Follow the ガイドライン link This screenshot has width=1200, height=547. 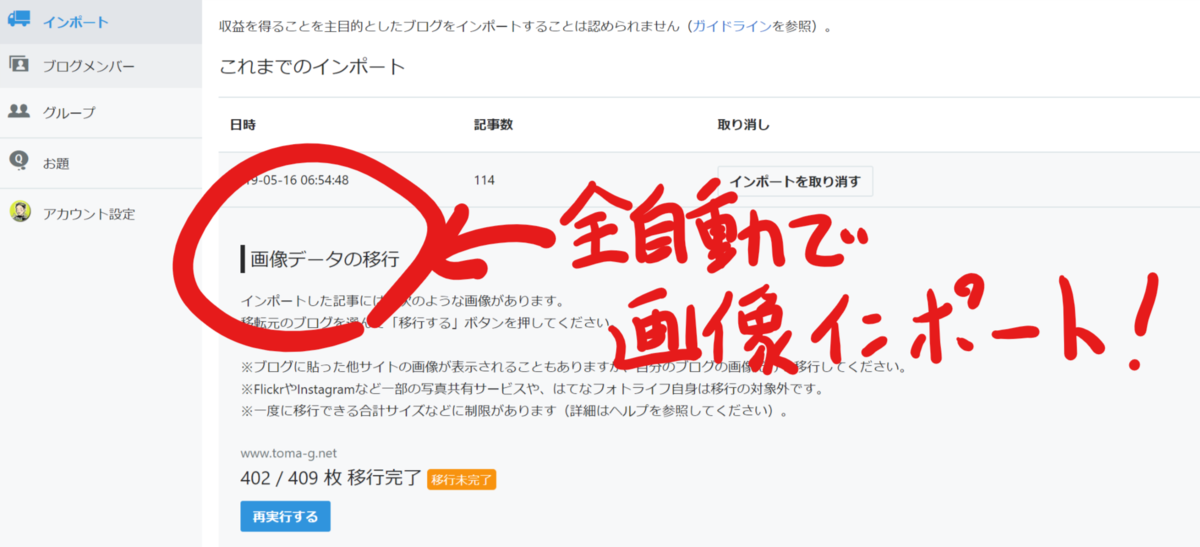(x=731, y=26)
